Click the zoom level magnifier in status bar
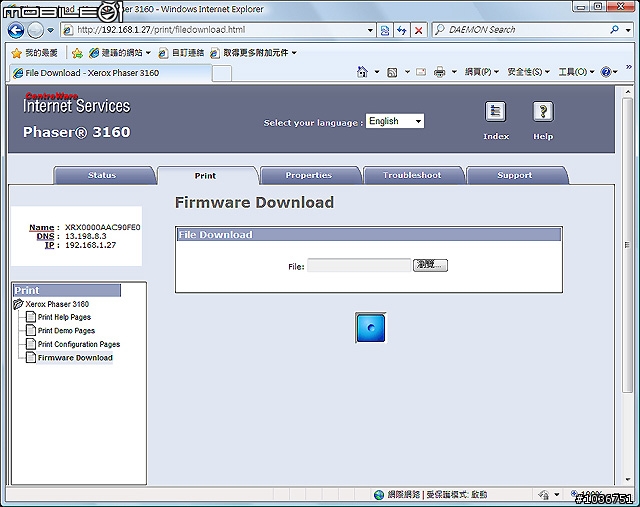The image size is (640, 507). coord(575,494)
